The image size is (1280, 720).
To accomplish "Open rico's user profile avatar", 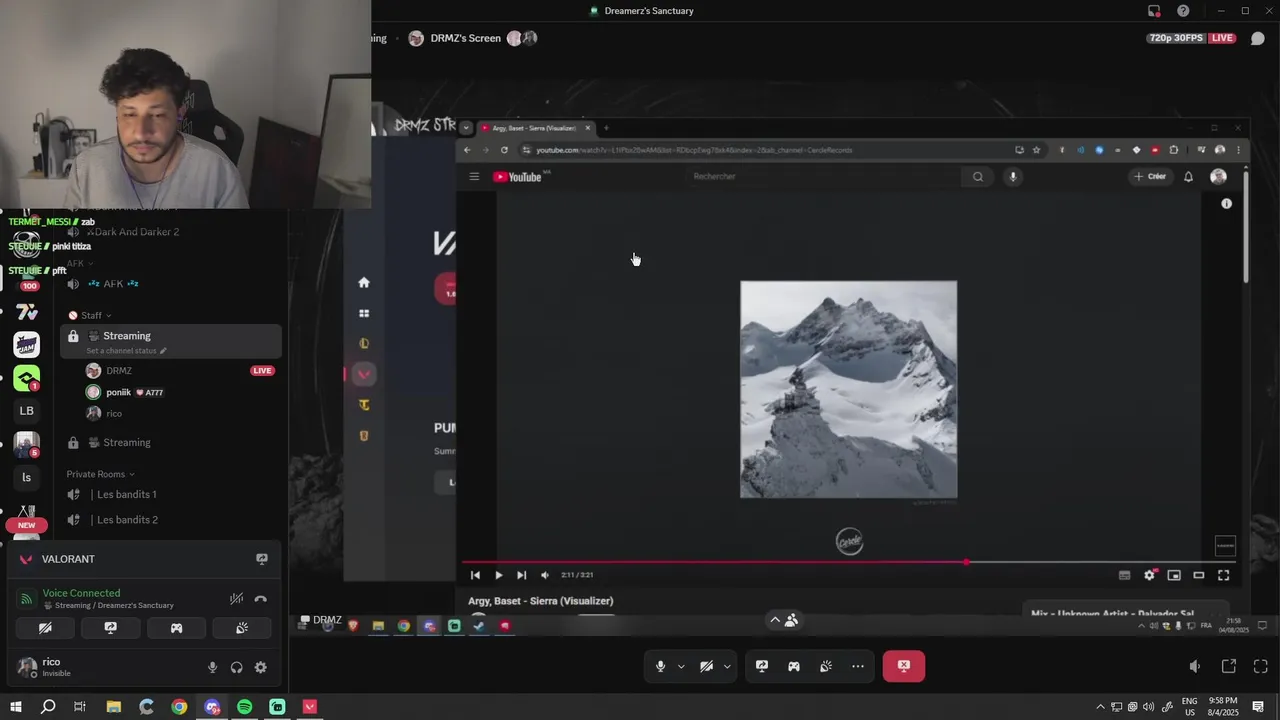I will [x=27, y=667].
